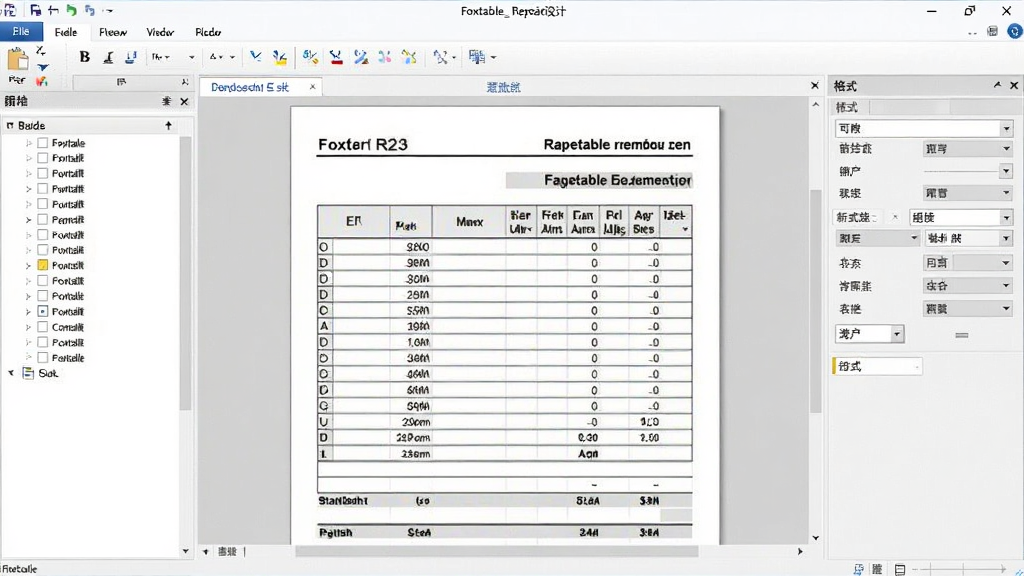Toggle the yellow highlighted tree checkbox

[42, 265]
